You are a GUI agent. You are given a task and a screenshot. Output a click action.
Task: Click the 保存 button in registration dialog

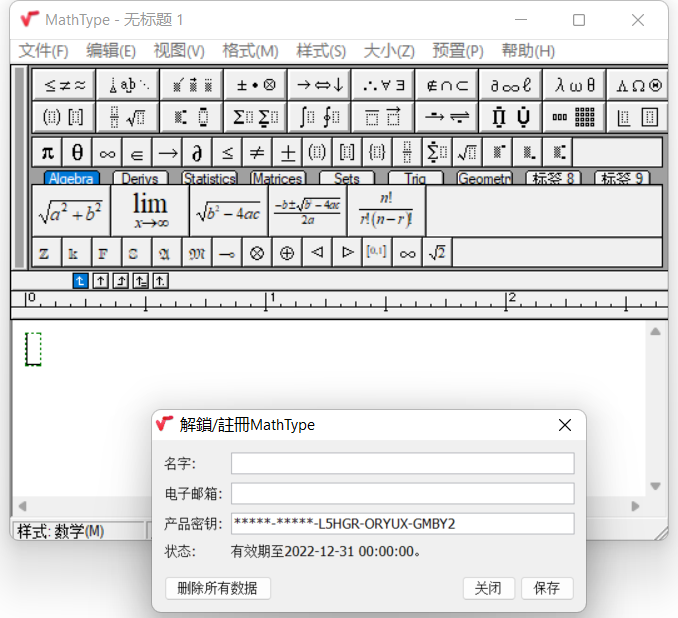tap(547, 588)
